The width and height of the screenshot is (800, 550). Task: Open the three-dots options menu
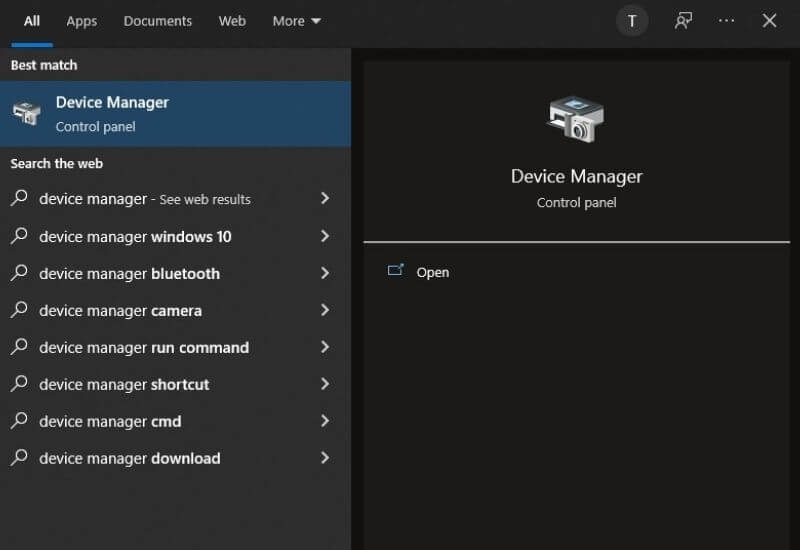[727, 21]
